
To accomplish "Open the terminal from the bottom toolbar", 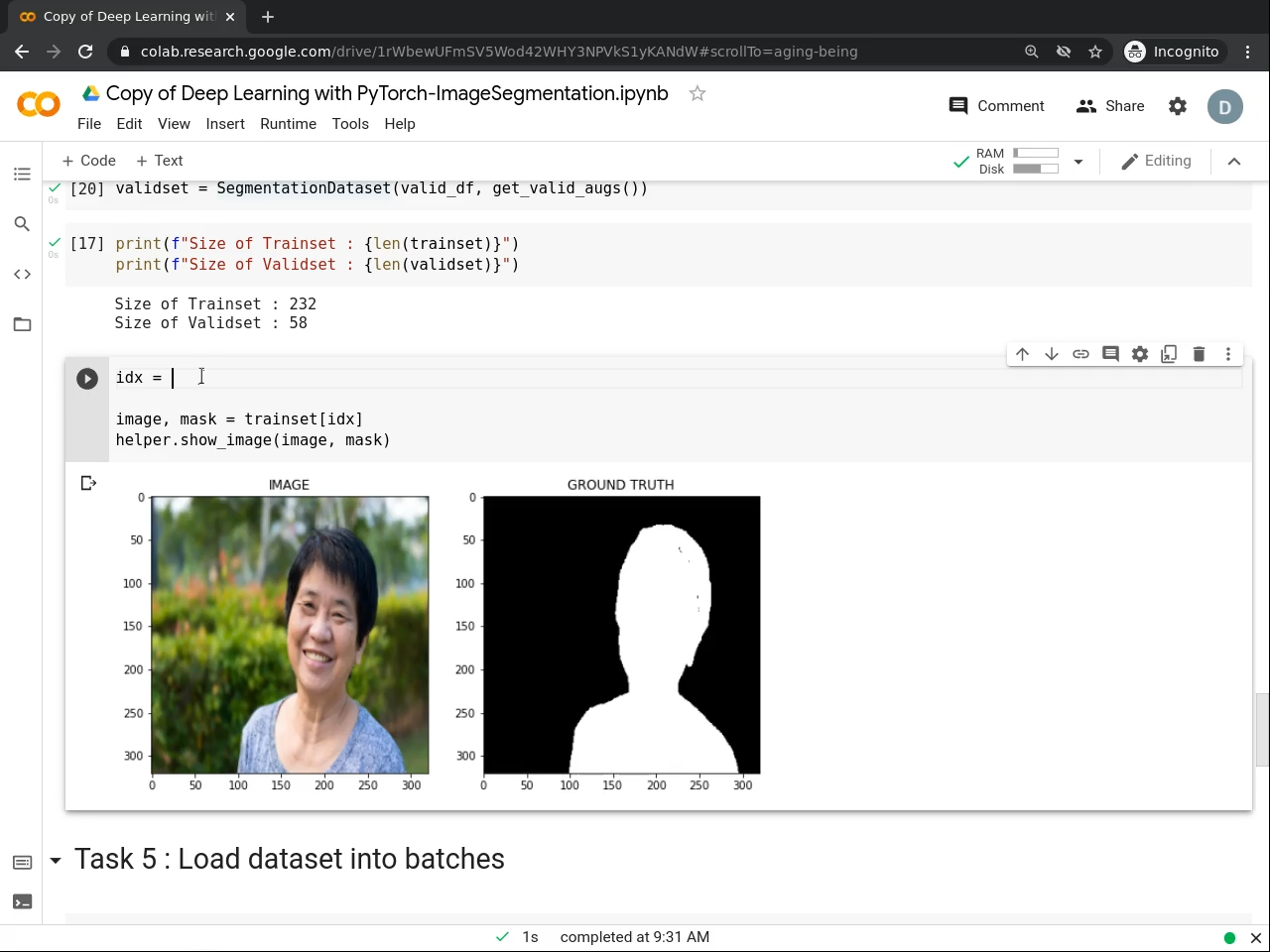I will coord(22,901).
